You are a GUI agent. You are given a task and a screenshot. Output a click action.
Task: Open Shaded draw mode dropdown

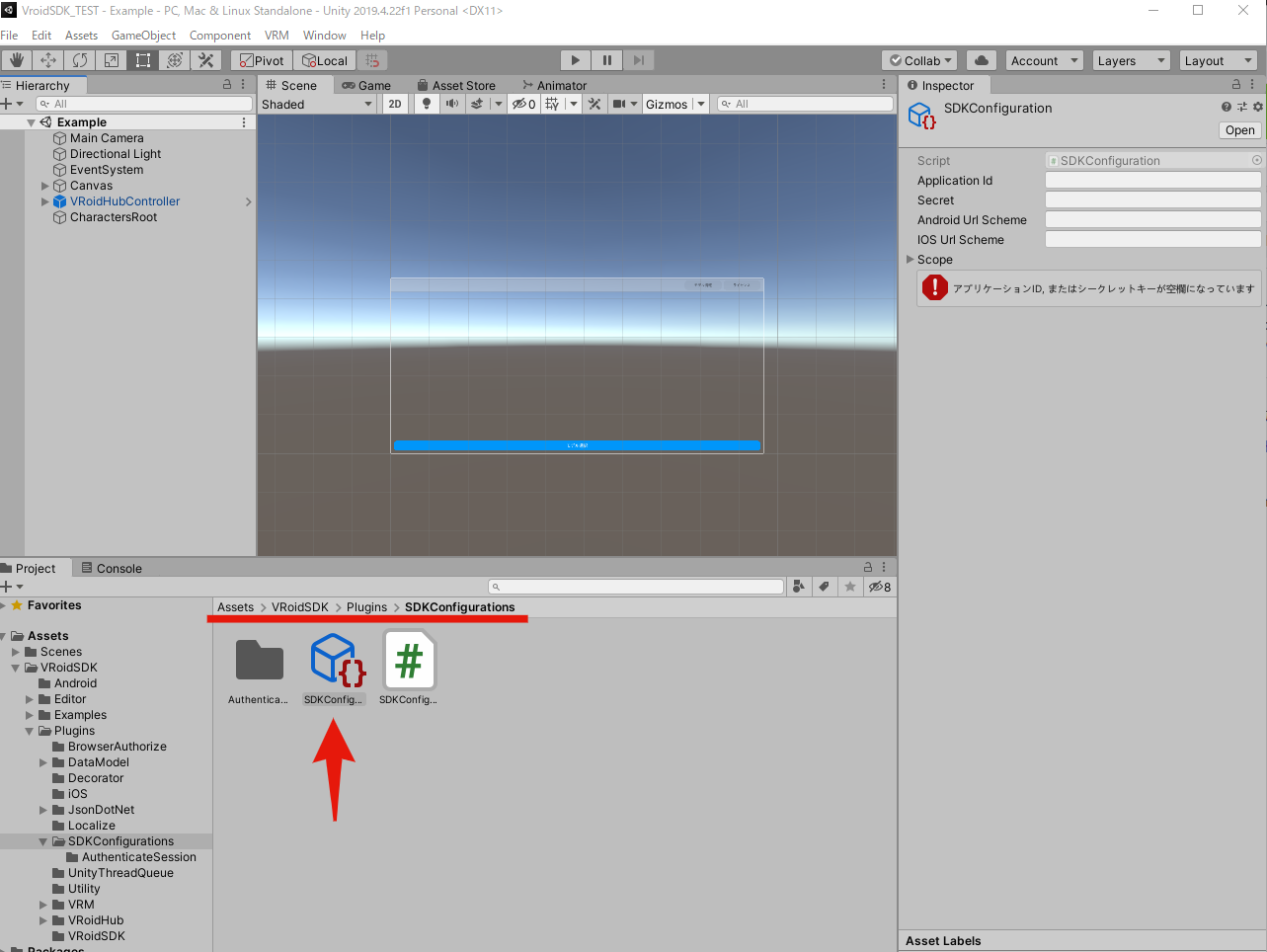click(x=317, y=104)
